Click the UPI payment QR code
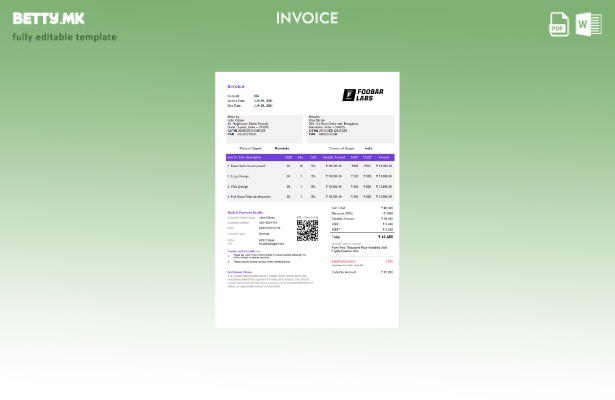615x400 pixels. 307,230
